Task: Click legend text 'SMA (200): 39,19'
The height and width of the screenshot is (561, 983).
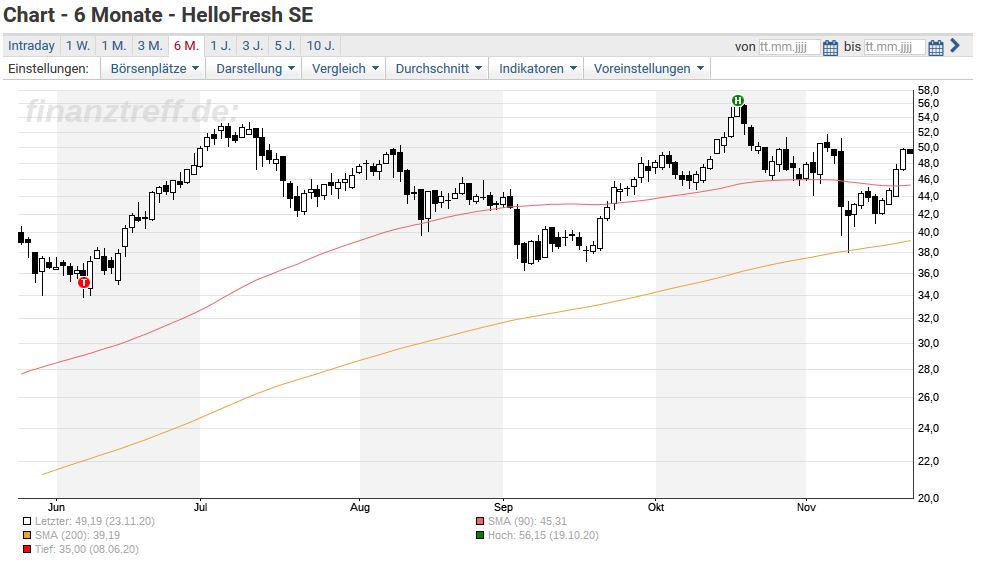Action: point(78,535)
